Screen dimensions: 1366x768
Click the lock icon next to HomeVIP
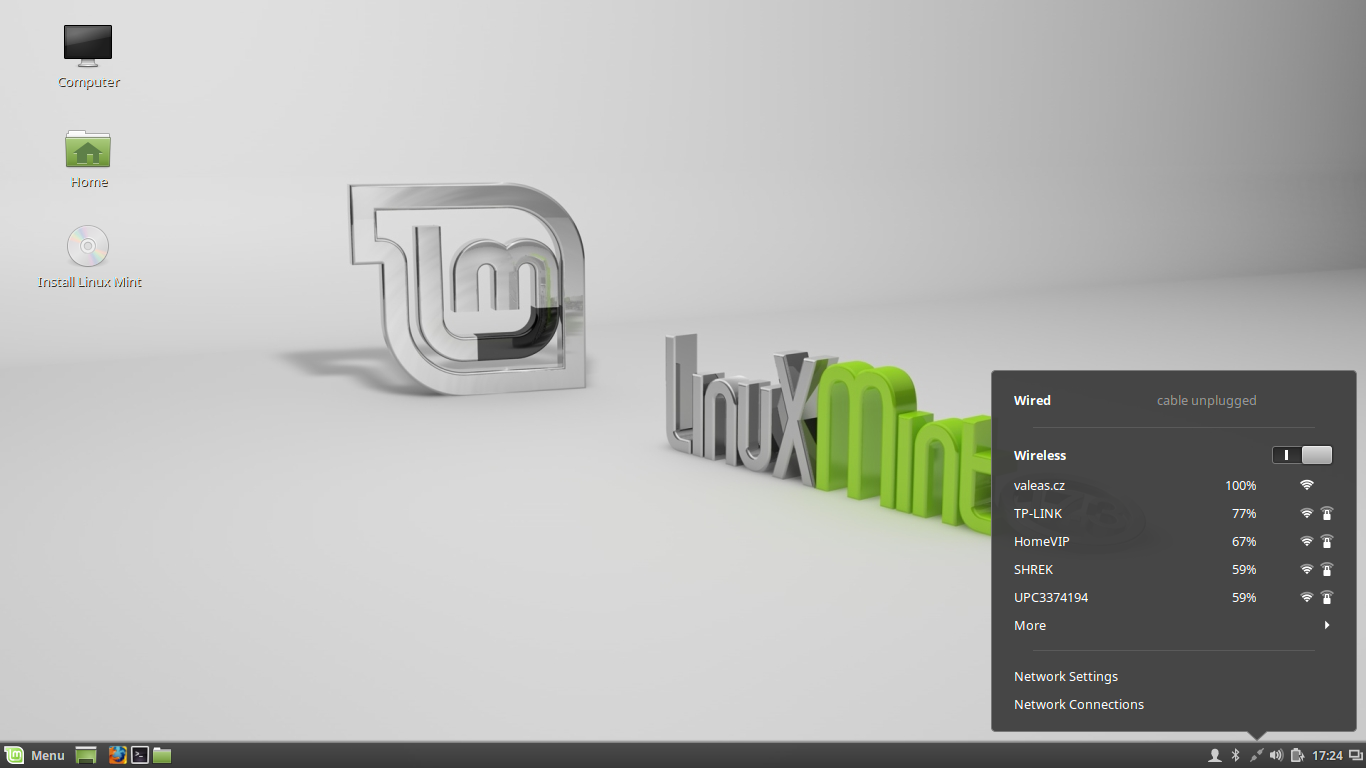pyautogui.click(x=1327, y=541)
